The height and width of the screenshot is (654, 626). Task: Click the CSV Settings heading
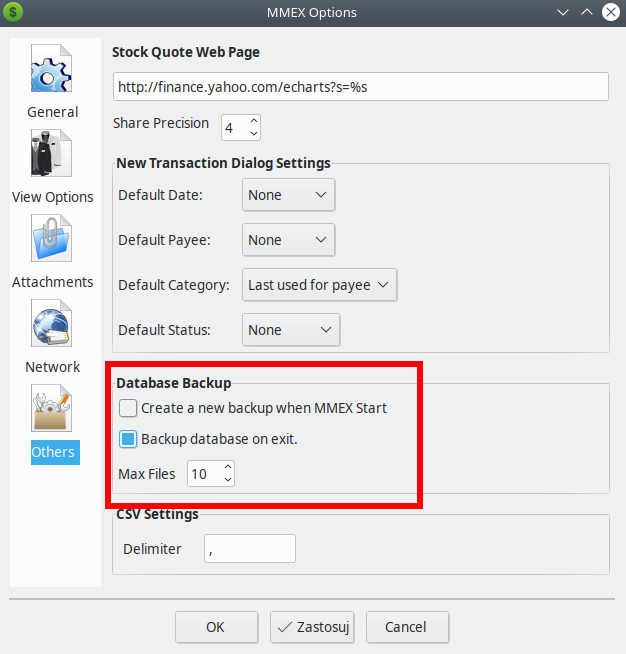pyautogui.click(x=157, y=514)
